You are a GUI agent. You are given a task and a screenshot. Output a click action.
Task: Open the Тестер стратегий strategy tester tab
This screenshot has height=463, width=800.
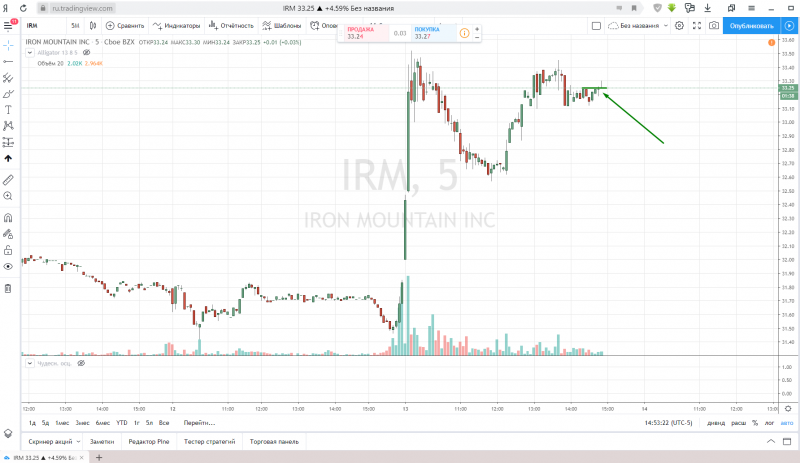209,442
